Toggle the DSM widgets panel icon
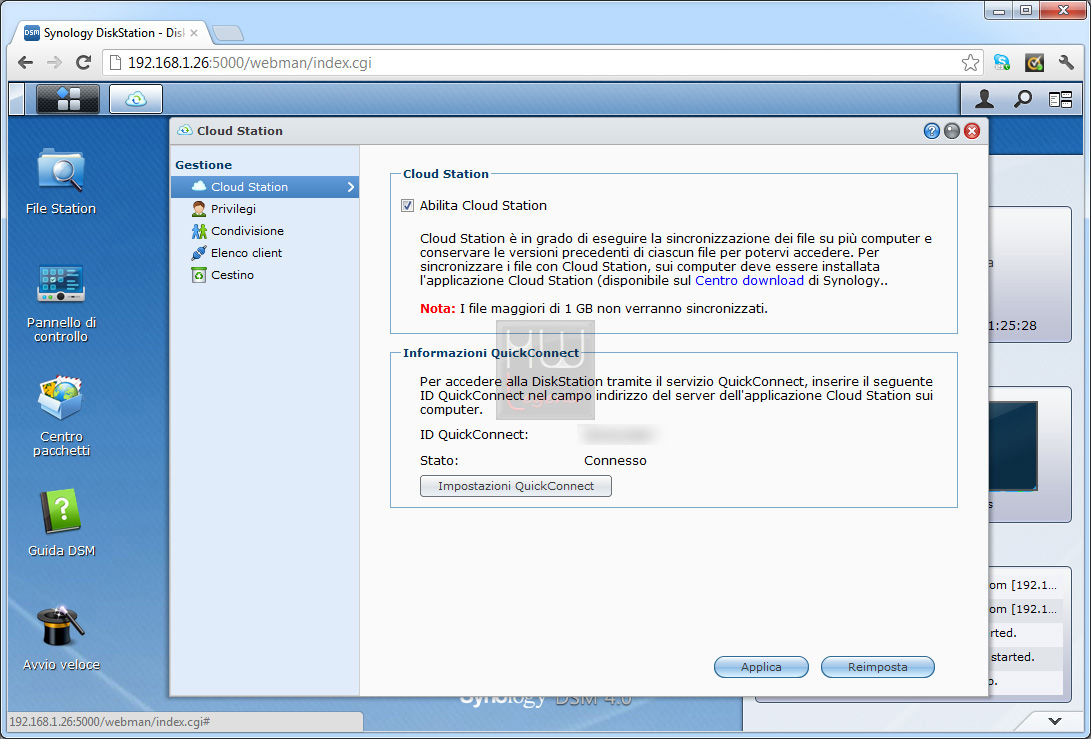Screen dimensions: 1091x739 (1060, 99)
